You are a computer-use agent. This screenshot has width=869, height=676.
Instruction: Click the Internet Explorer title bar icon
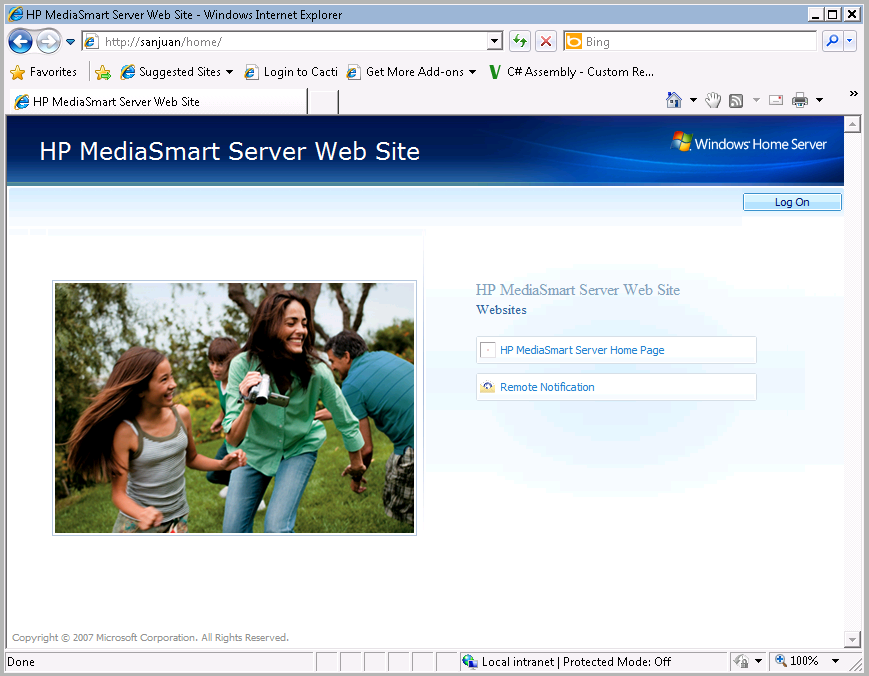16,14
